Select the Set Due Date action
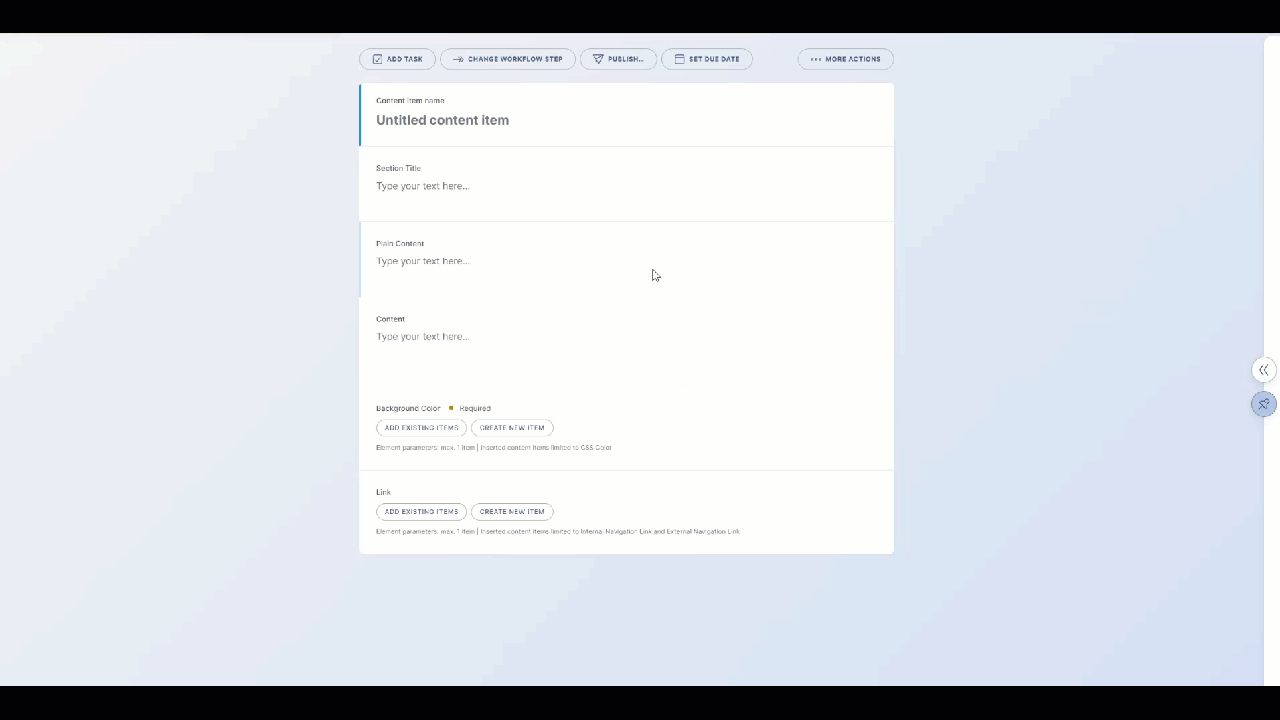Viewport: 1280px width, 720px height. pyautogui.click(x=707, y=59)
